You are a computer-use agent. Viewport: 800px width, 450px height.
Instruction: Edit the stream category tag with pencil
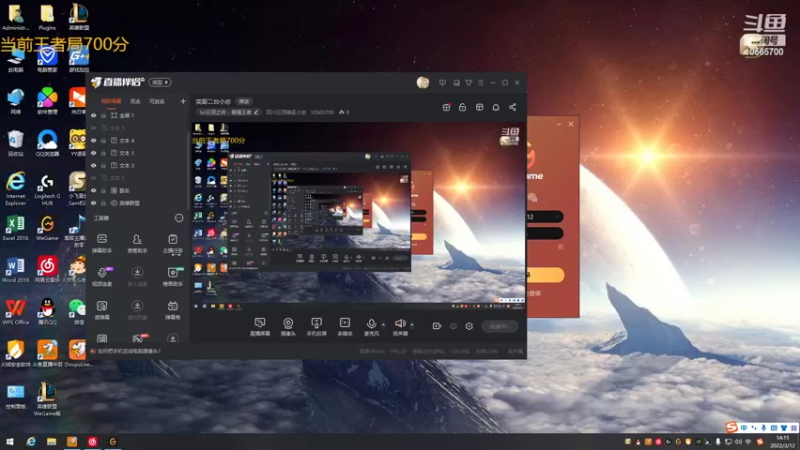tap(256, 112)
